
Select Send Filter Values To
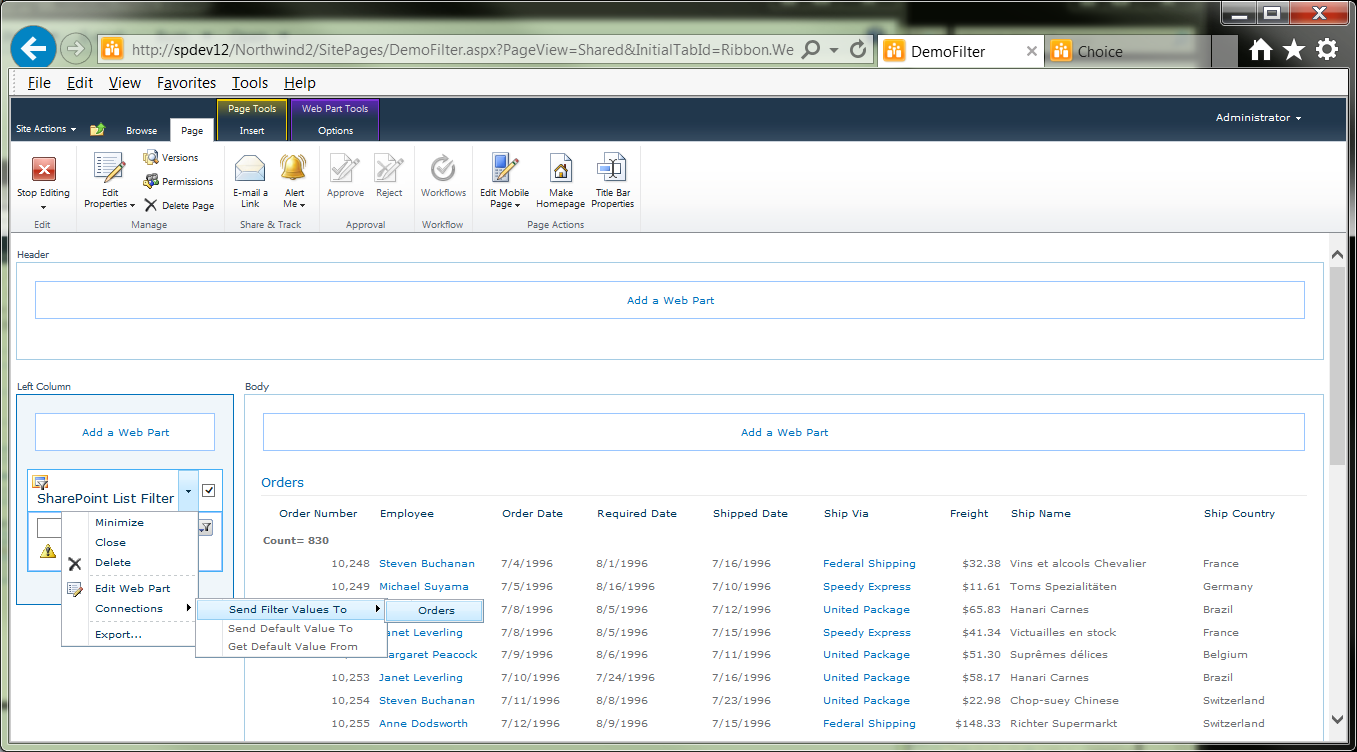click(290, 609)
